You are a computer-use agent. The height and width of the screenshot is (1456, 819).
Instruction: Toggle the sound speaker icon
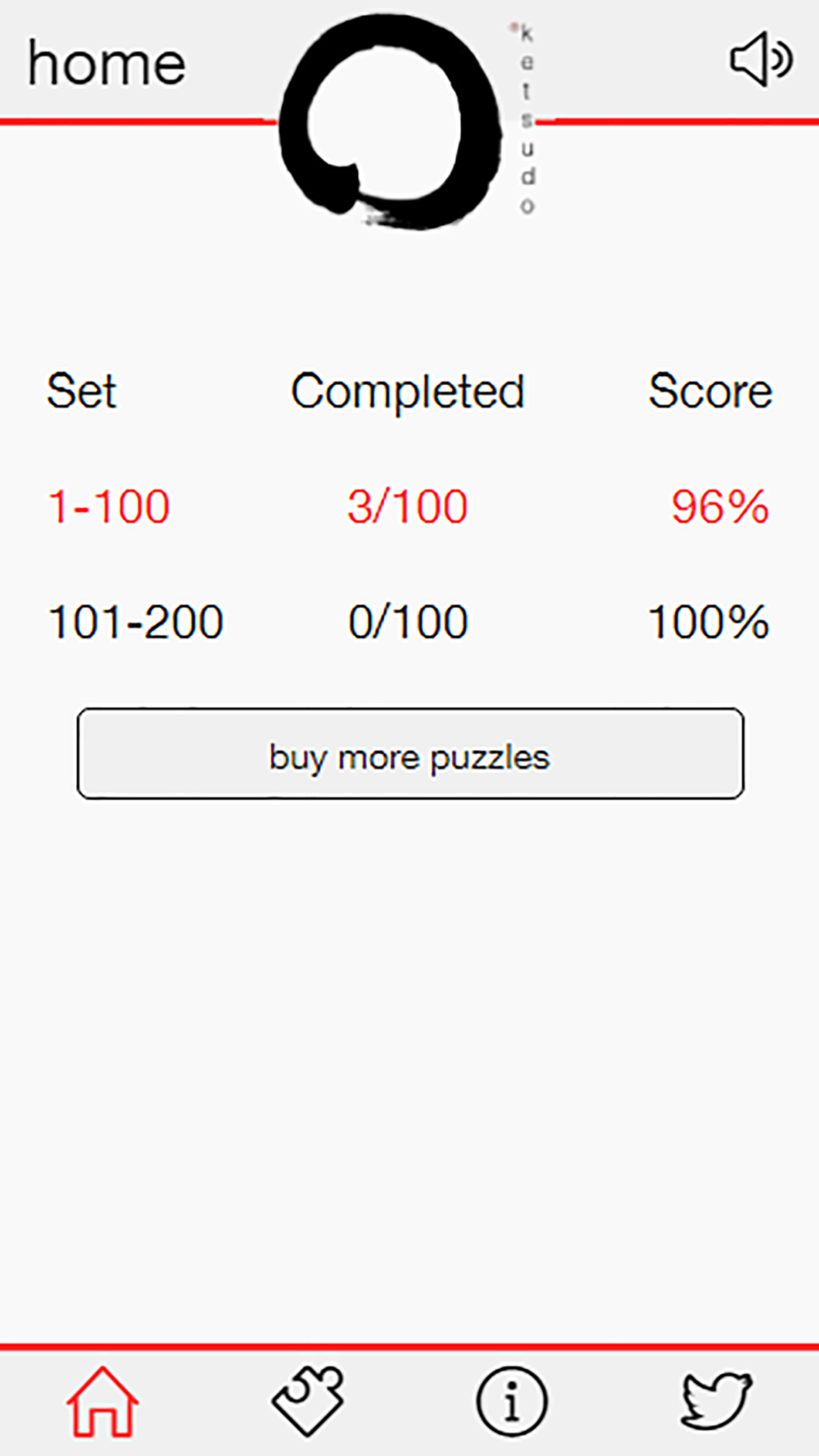point(760,59)
